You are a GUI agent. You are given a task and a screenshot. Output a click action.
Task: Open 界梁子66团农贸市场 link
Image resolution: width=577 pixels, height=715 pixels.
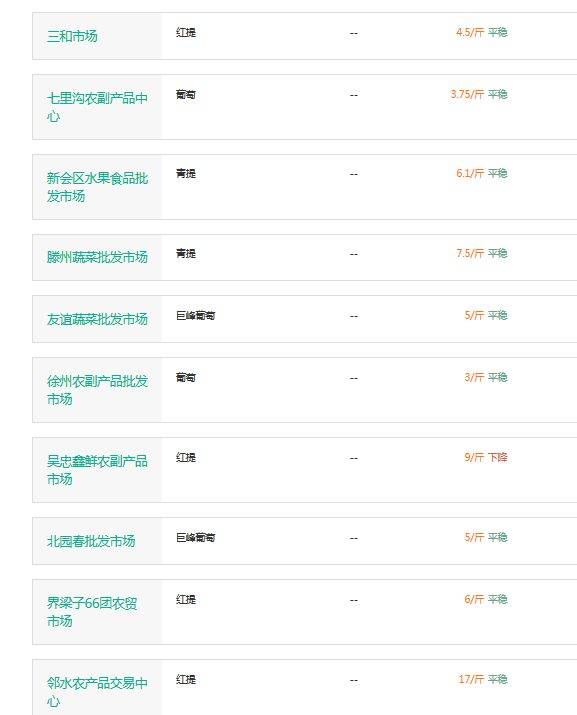pyautogui.click(x=92, y=612)
